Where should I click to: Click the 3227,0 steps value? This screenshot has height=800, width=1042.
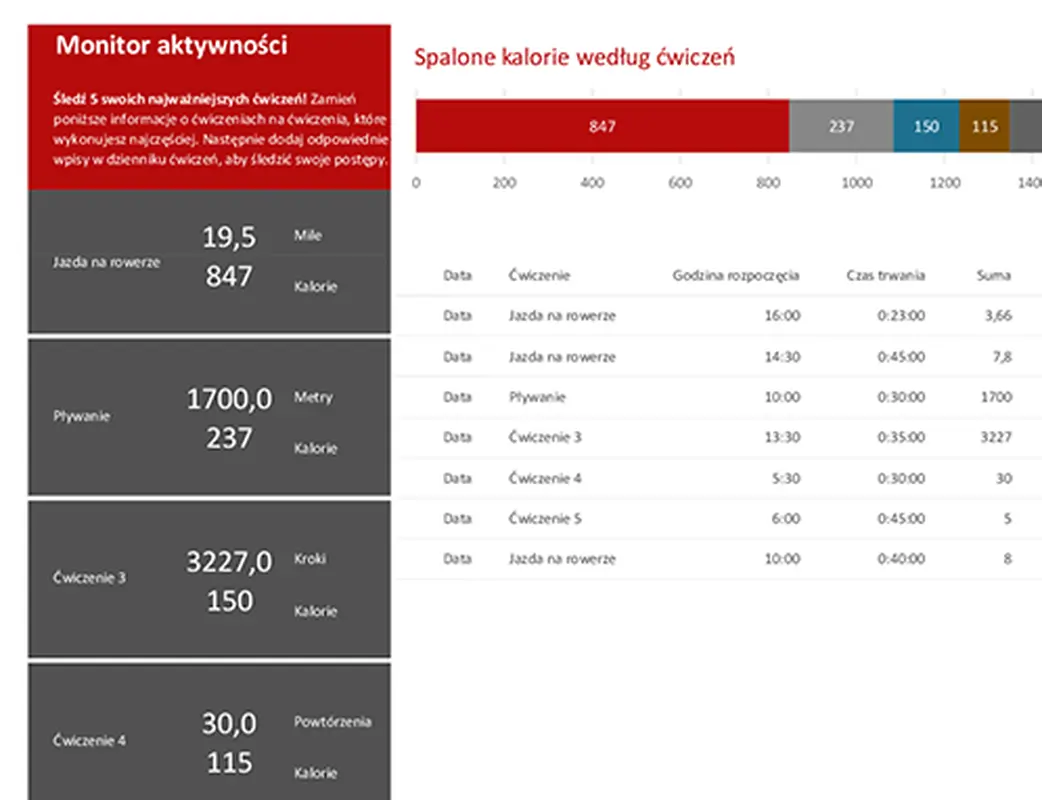coord(229,562)
